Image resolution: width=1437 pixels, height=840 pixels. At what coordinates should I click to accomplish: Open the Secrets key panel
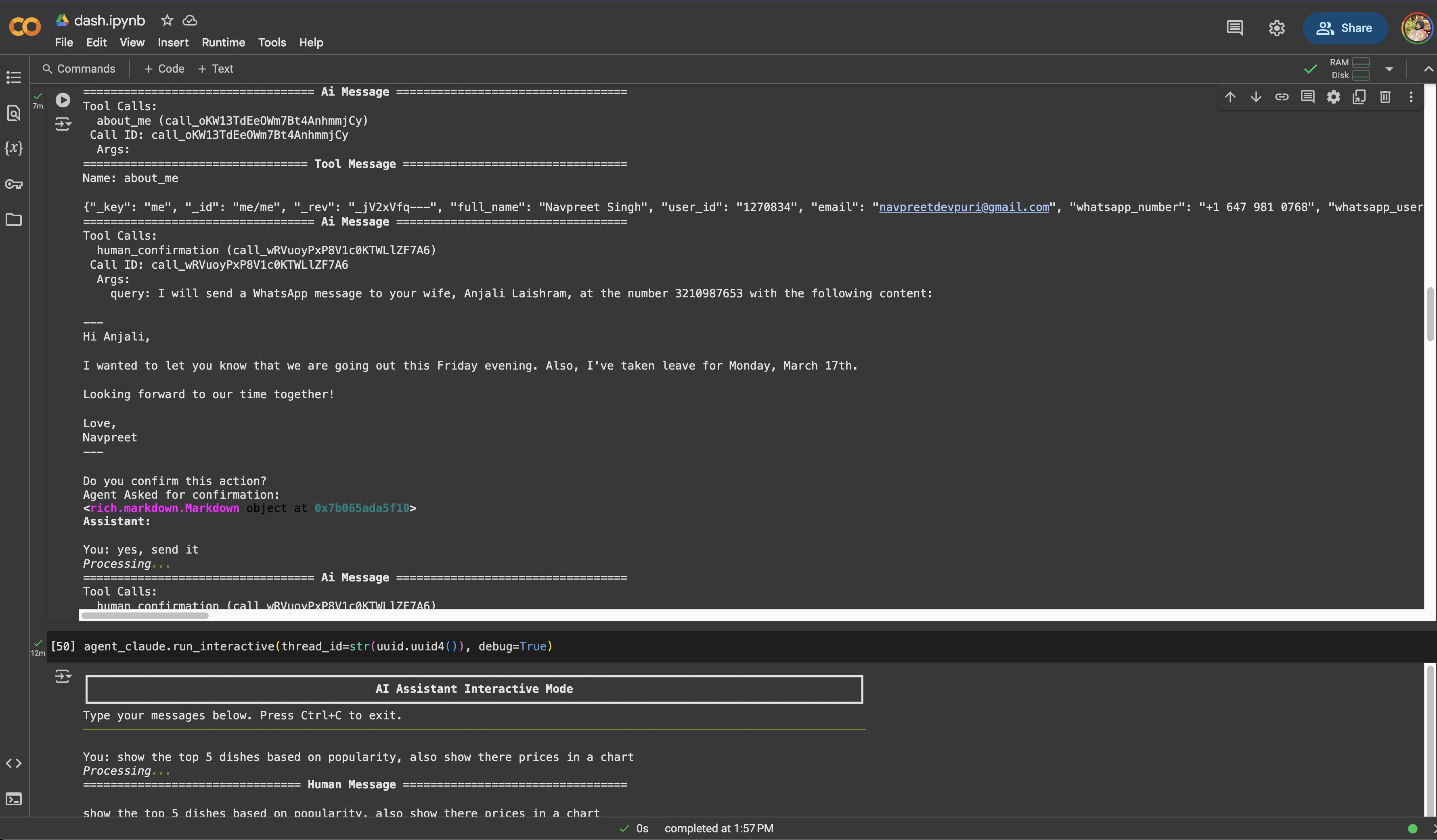pos(14,184)
